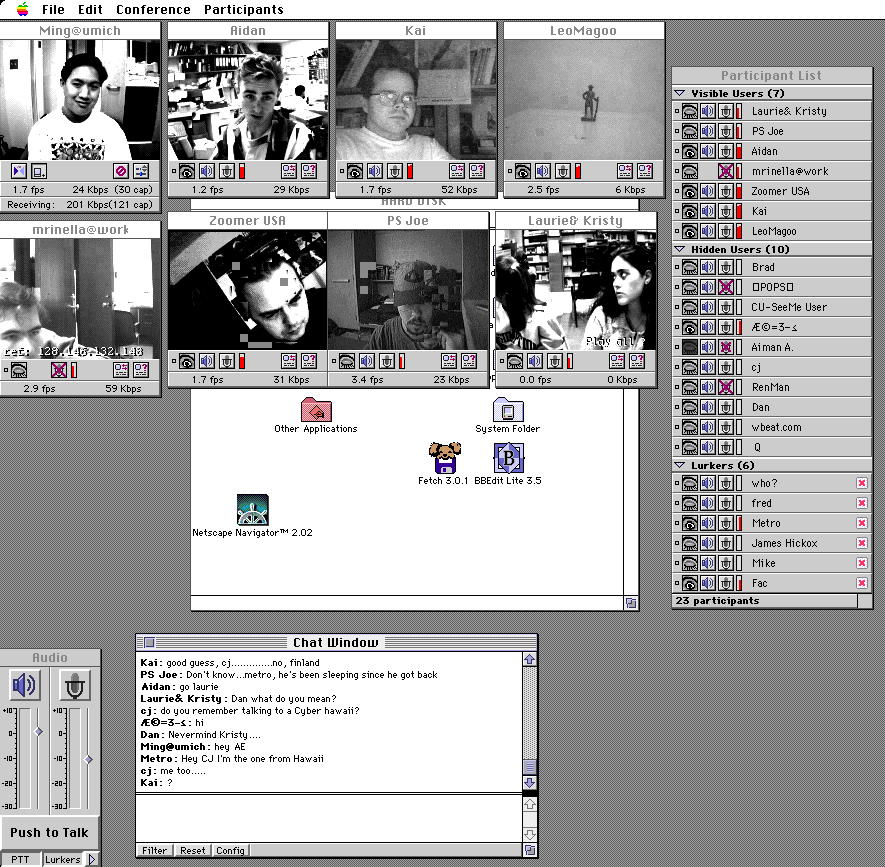
Task: Collapse the Visible Users section
Action: click(680, 93)
